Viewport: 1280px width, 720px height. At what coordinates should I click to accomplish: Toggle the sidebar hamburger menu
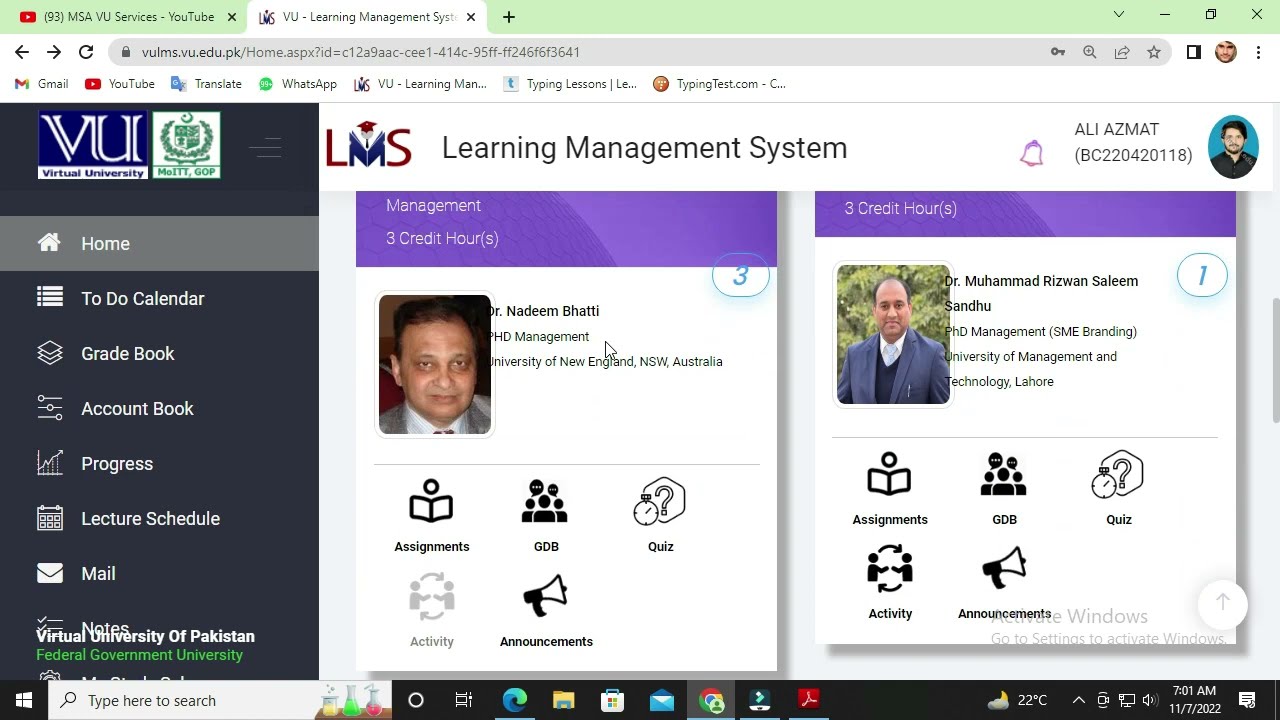pyautogui.click(x=265, y=149)
